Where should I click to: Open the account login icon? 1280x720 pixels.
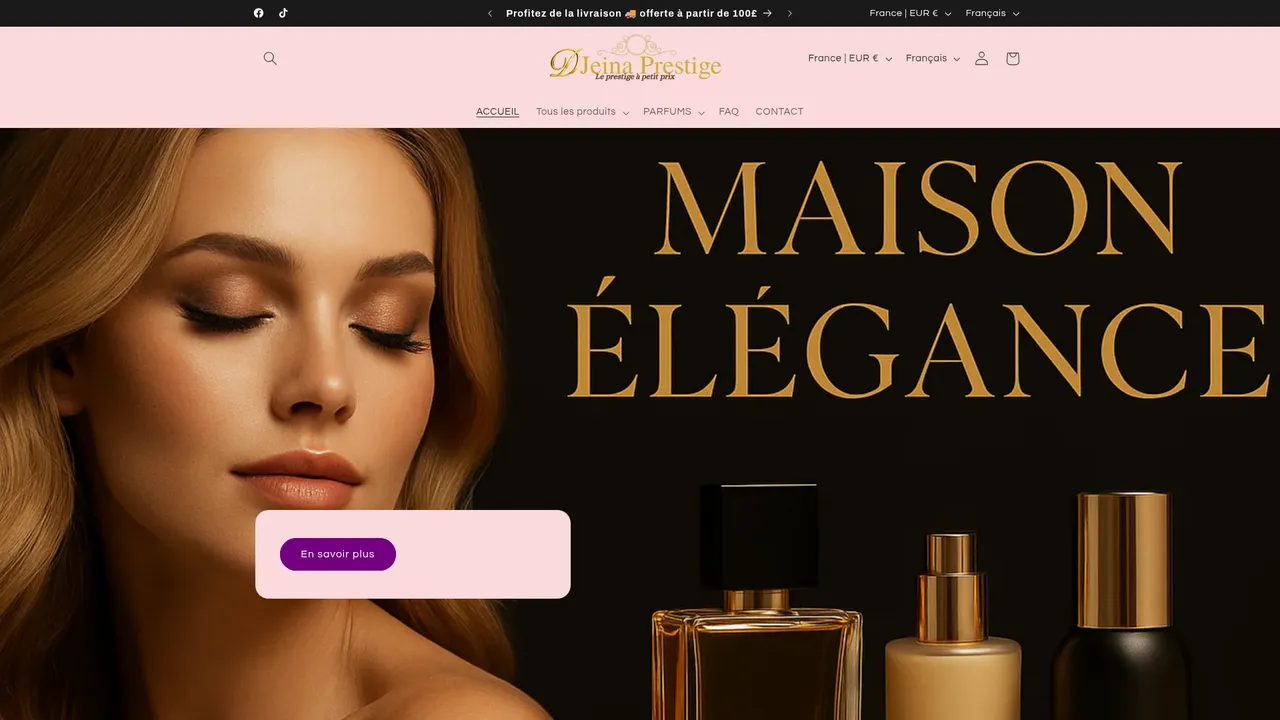[x=982, y=58]
